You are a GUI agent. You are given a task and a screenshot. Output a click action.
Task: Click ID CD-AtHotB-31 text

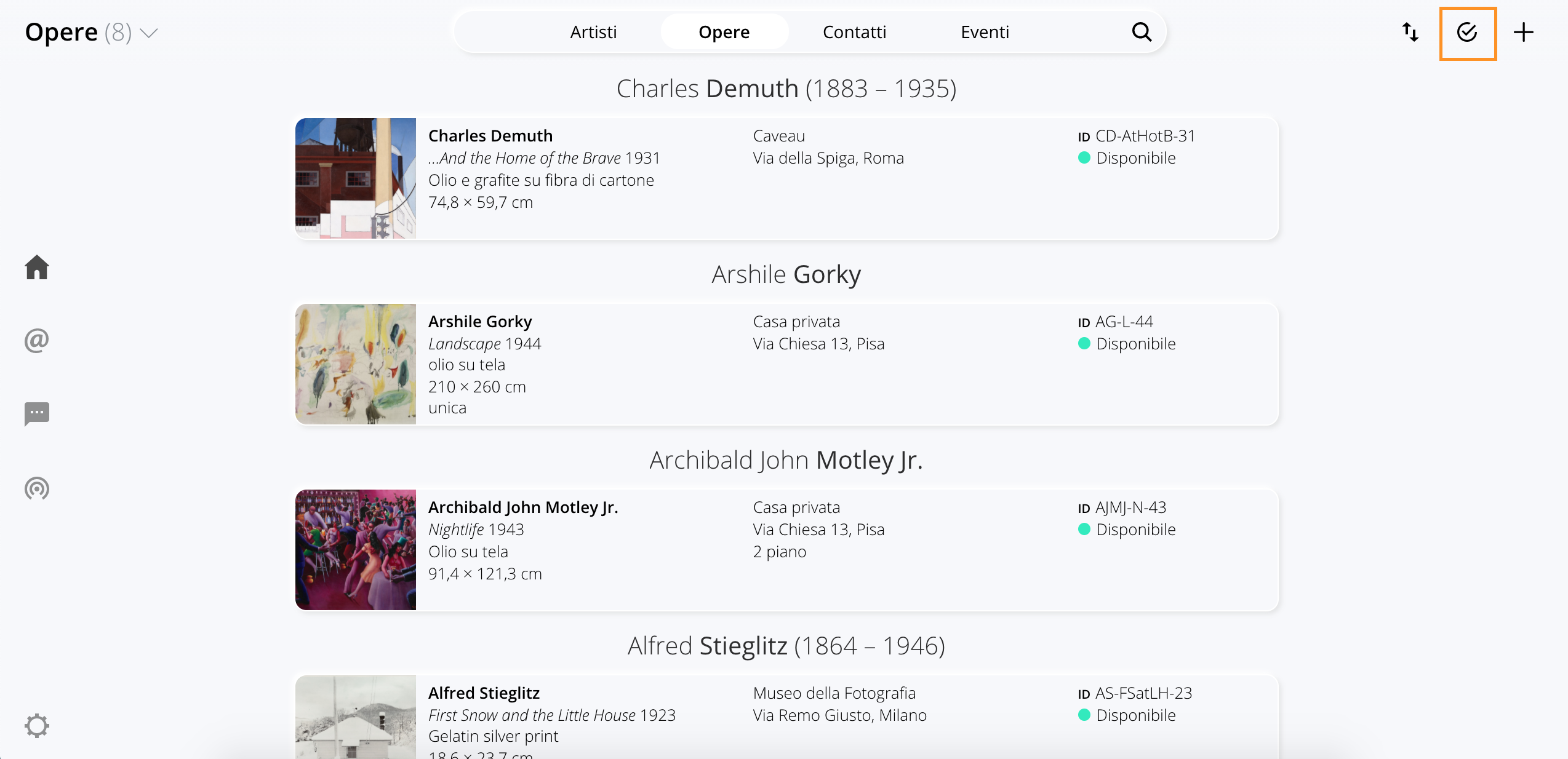point(1136,136)
